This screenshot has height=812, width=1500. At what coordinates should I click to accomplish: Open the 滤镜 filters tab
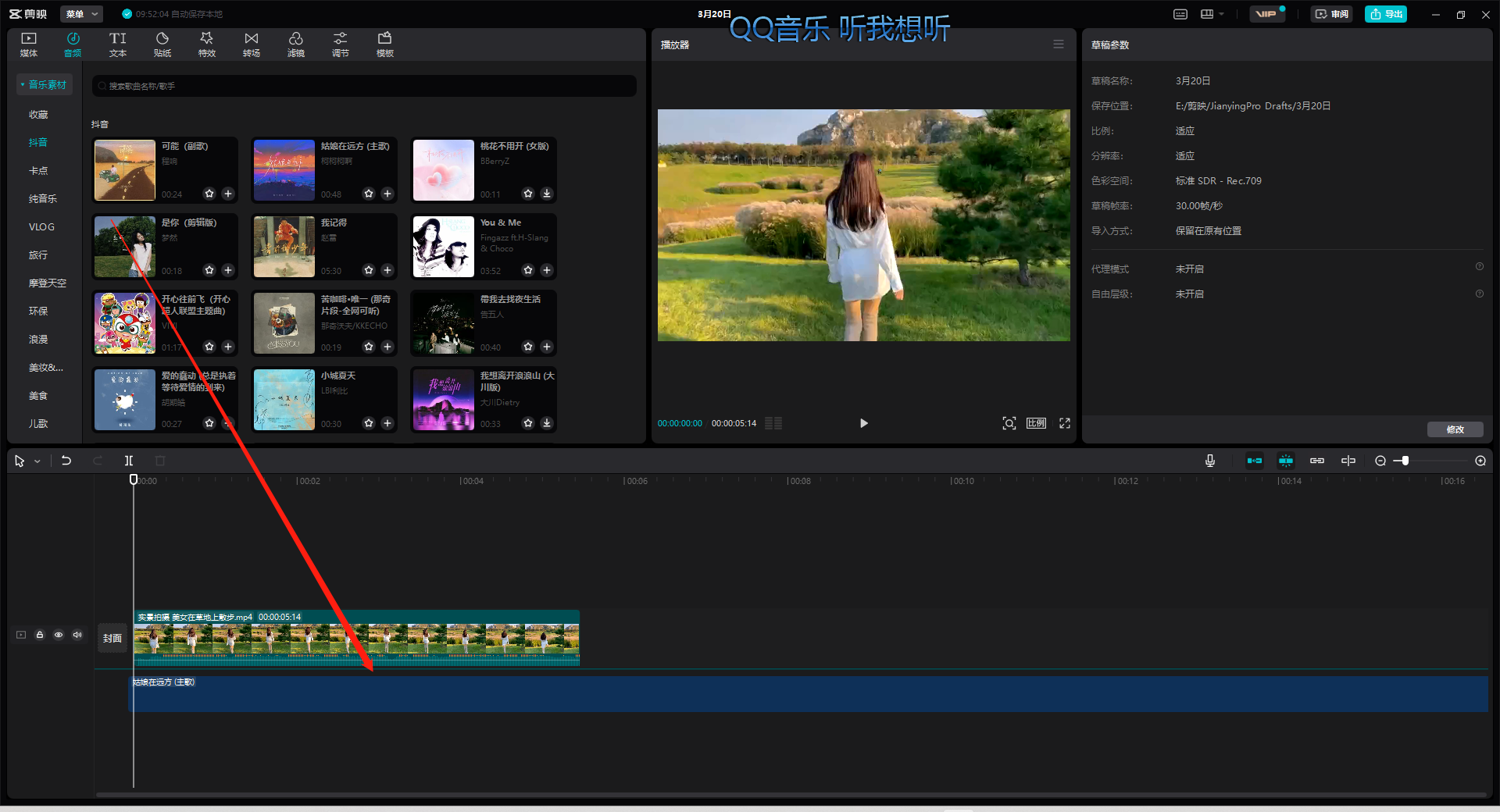(x=296, y=45)
